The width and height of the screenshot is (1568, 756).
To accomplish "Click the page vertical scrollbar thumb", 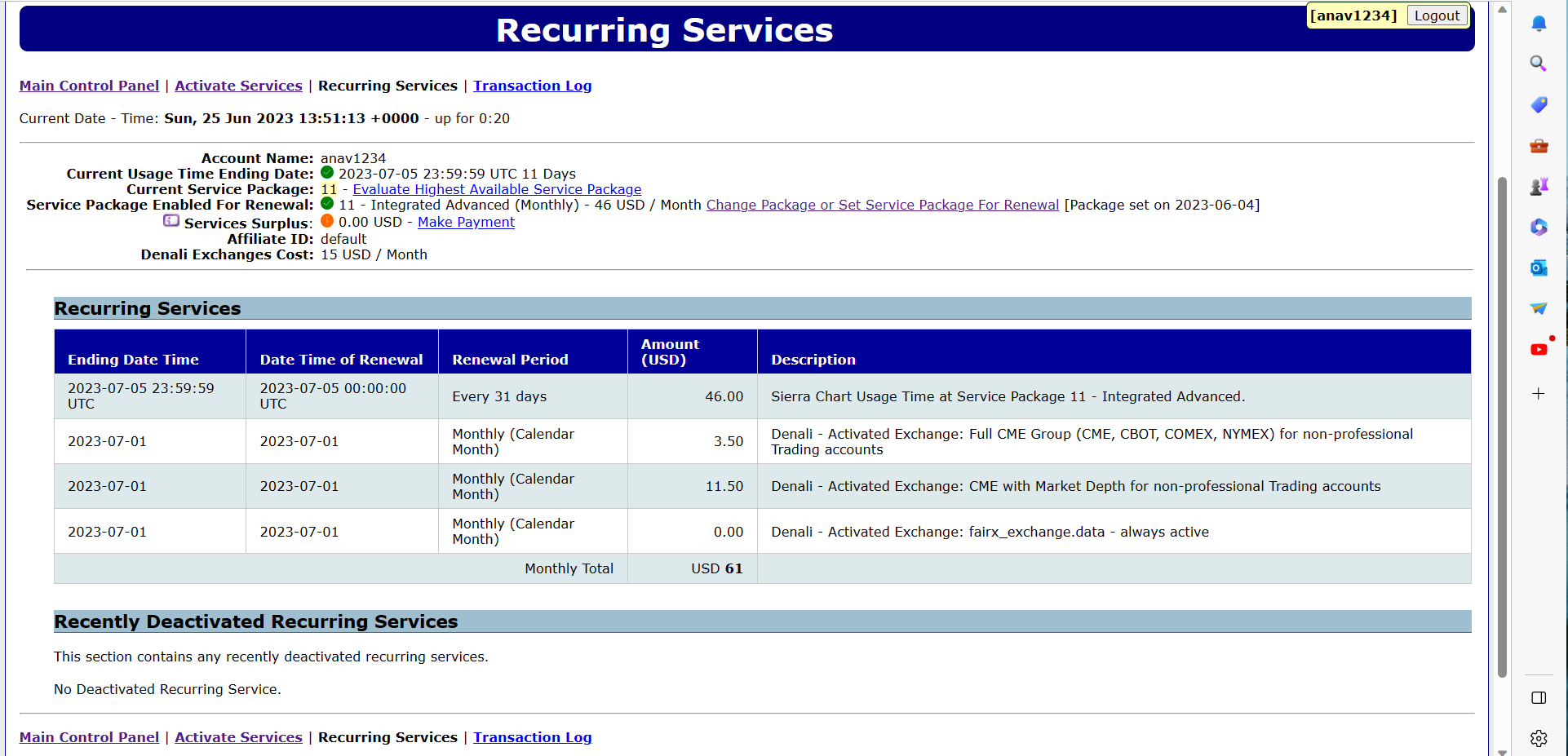I will [x=1502, y=427].
